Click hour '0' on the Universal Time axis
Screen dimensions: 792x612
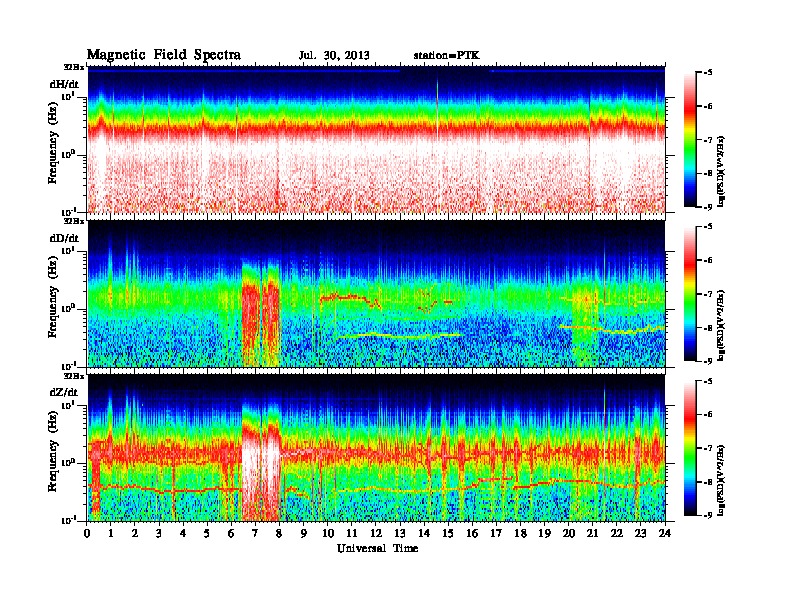[87, 533]
